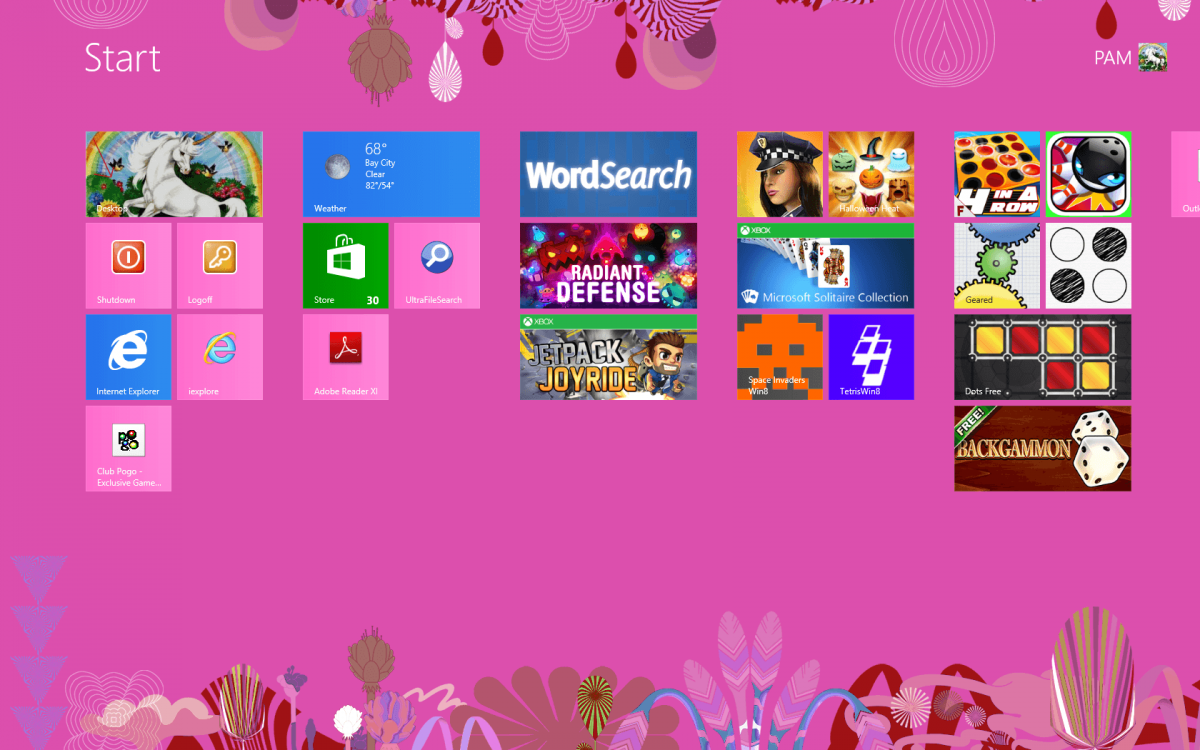The width and height of the screenshot is (1200, 750).
Task: Click the Shutdown tile
Action: (128, 266)
